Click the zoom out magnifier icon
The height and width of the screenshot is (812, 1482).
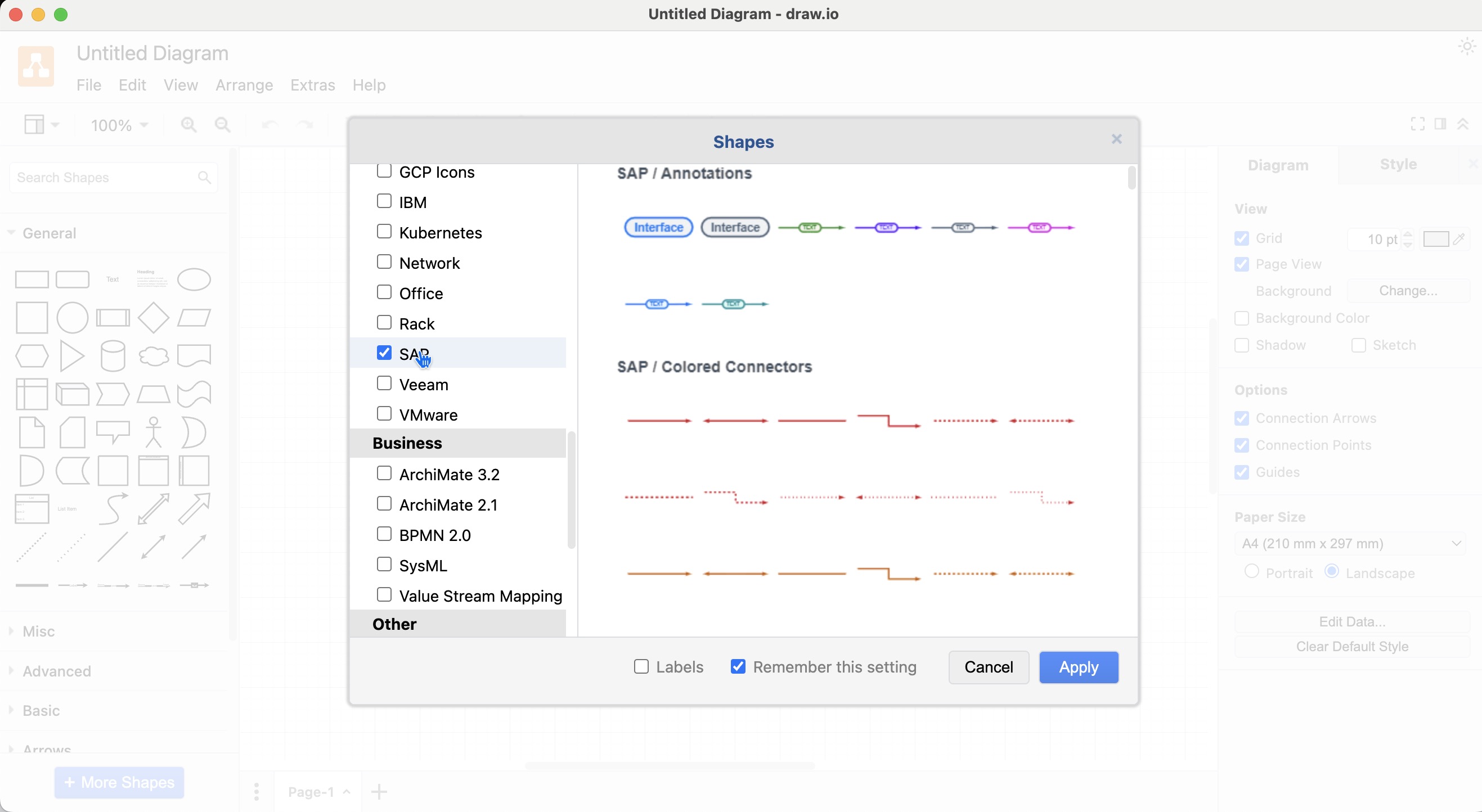click(x=223, y=125)
